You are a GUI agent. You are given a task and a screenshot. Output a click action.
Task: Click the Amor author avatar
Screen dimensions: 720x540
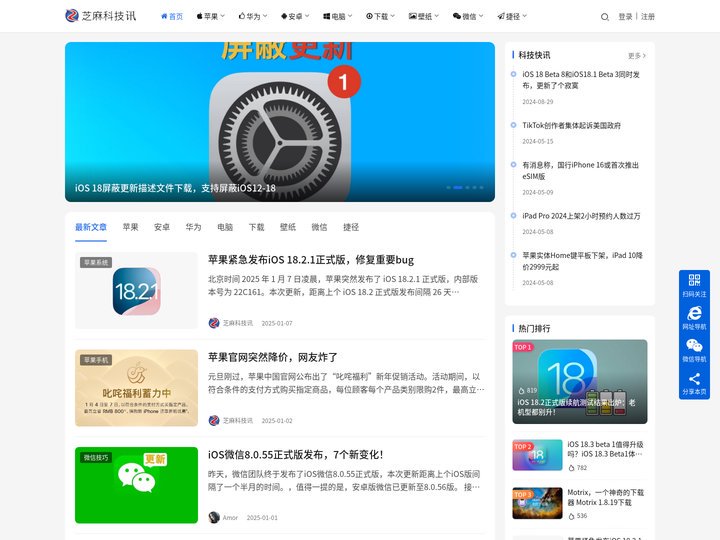tap(214, 518)
